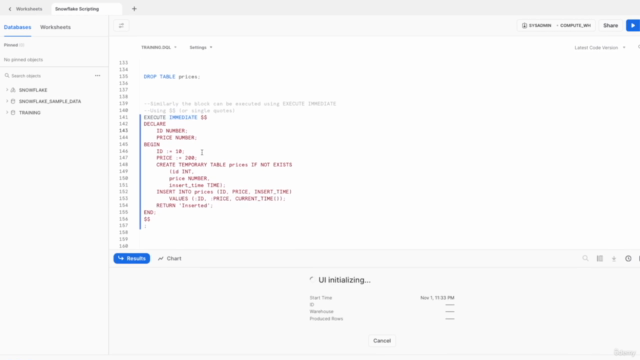Toggle the results column view icon
640x360 pixels.
click(x=600, y=258)
